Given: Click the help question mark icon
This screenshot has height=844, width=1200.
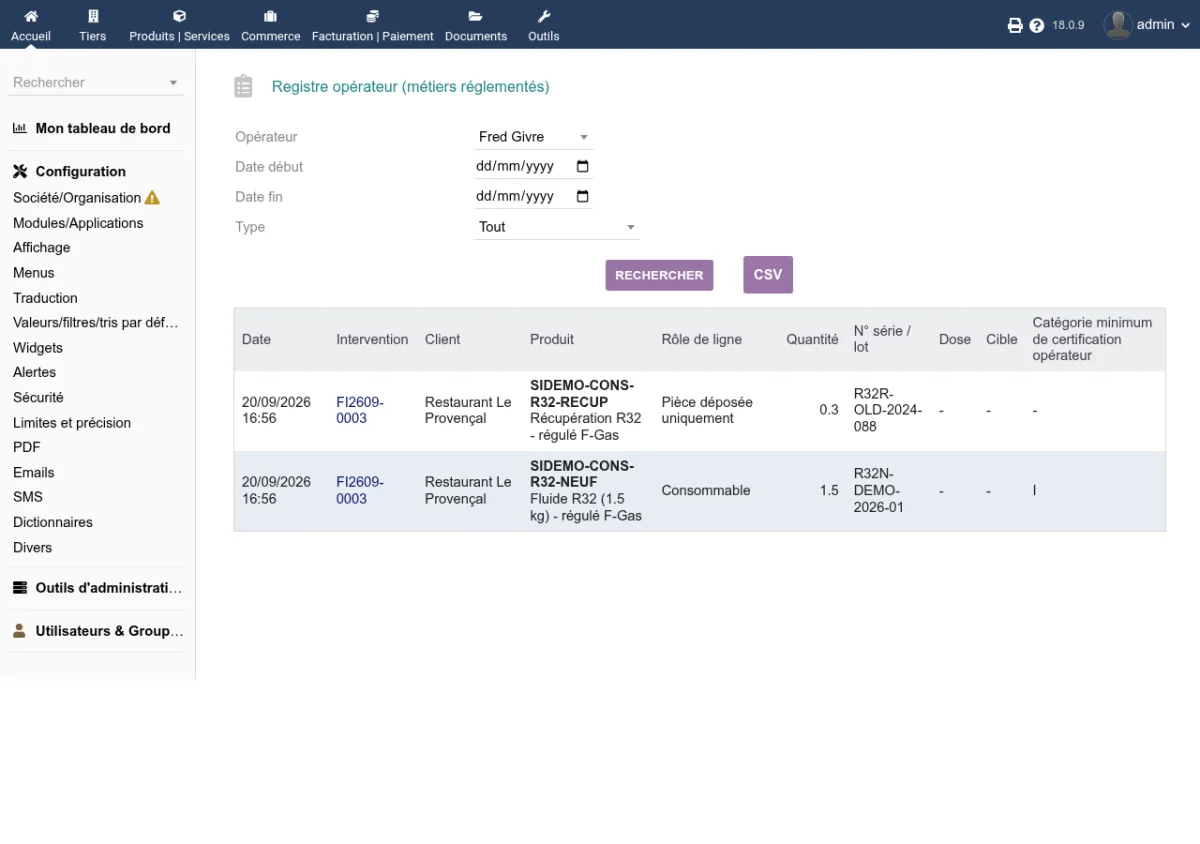Looking at the screenshot, I should (1037, 25).
